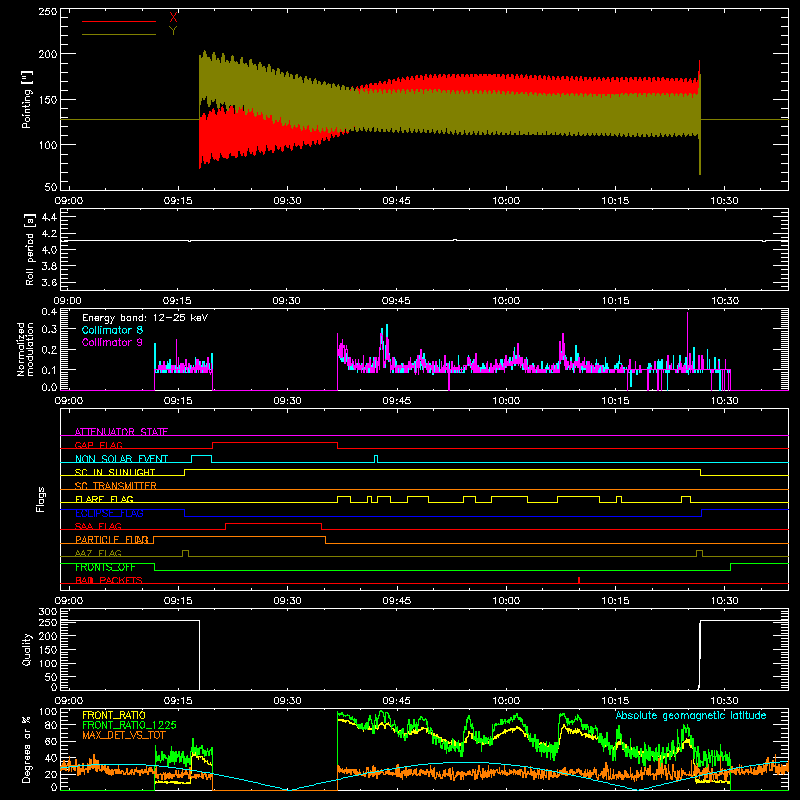800x800 pixels.
Task: Click the NON_SOLAR_EVENT flag label
Action: (x=121, y=459)
